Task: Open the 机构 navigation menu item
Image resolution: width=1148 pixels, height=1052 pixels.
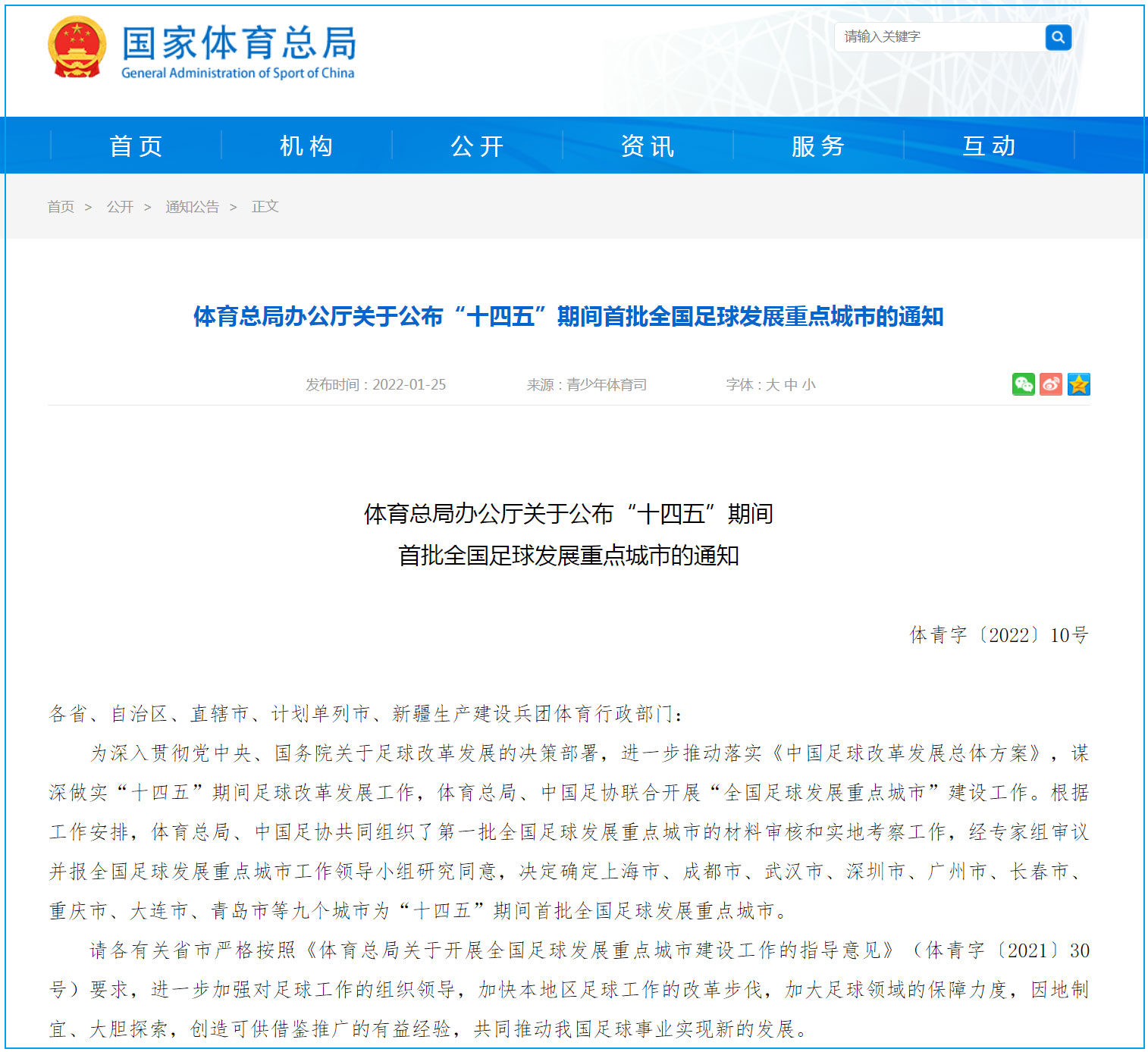Action: pos(306,146)
